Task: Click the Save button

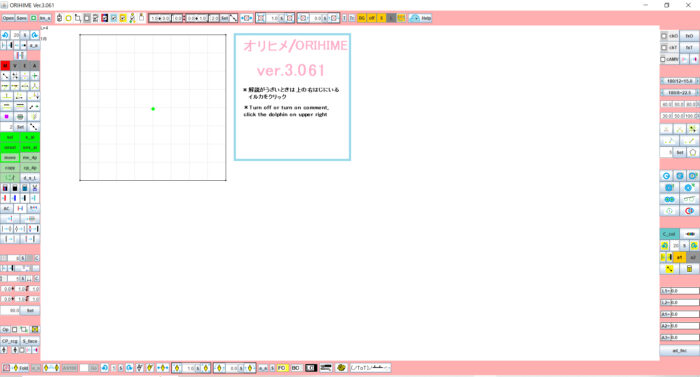Action: [x=21, y=18]
